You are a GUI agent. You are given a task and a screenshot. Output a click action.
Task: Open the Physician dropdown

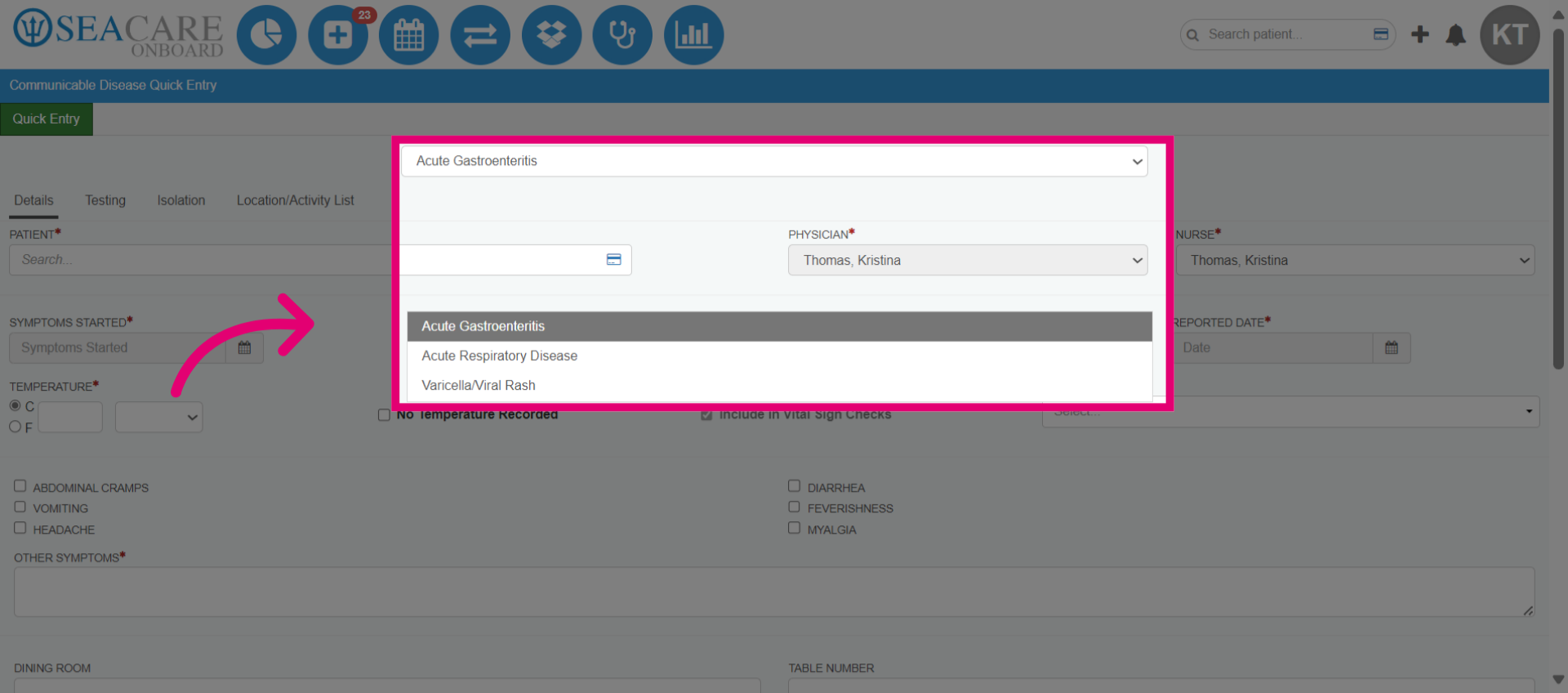tap(968, 260)
